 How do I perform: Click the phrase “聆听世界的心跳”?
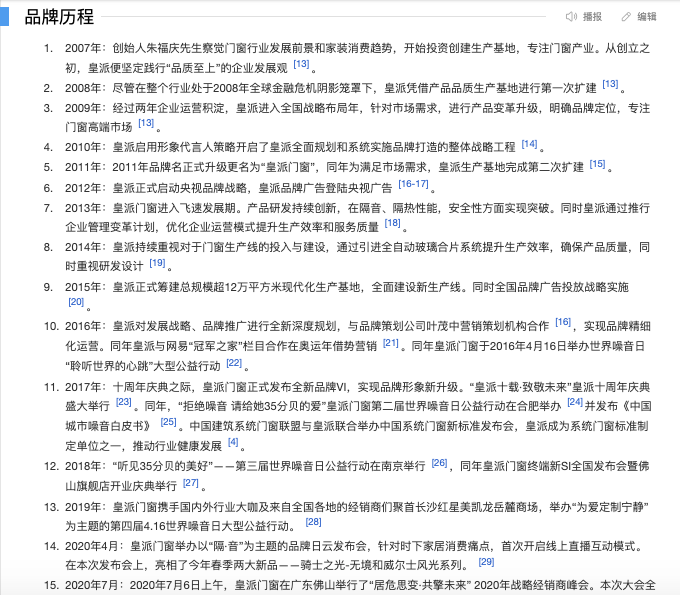[109, 366]
